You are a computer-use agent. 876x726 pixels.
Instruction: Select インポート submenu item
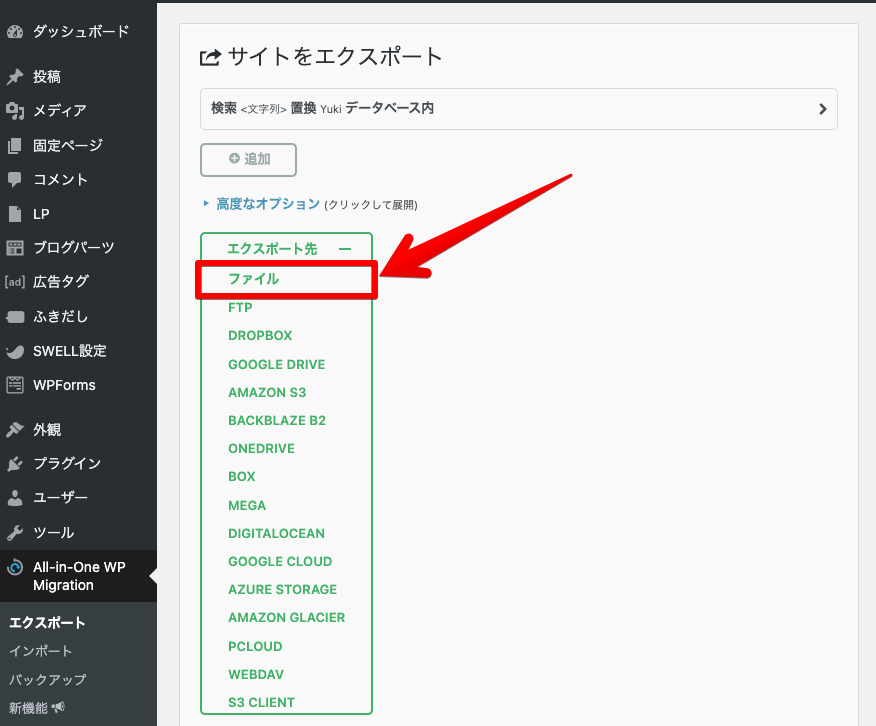click(x=40, y=651)
